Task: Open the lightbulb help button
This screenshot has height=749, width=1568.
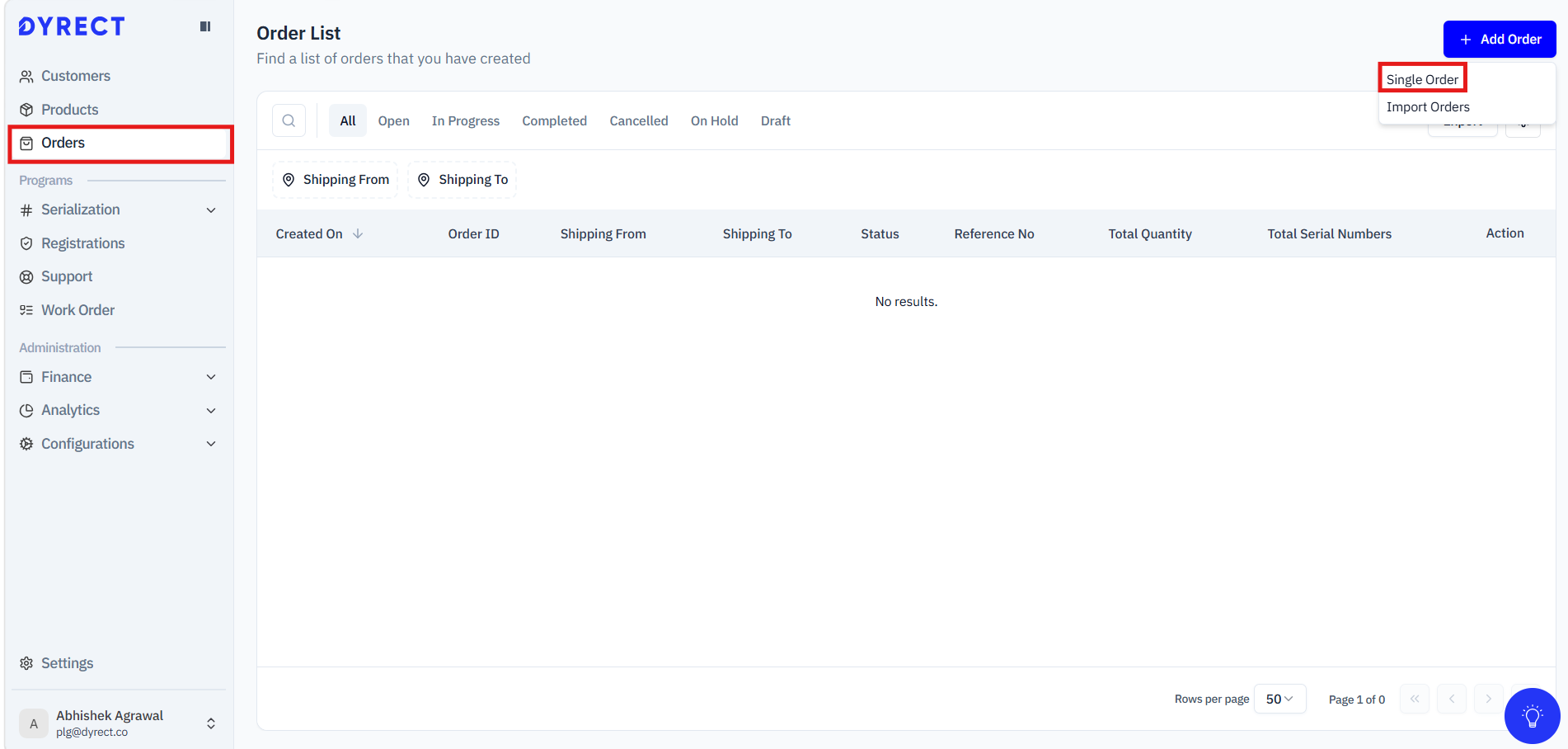Action: 1532,716
